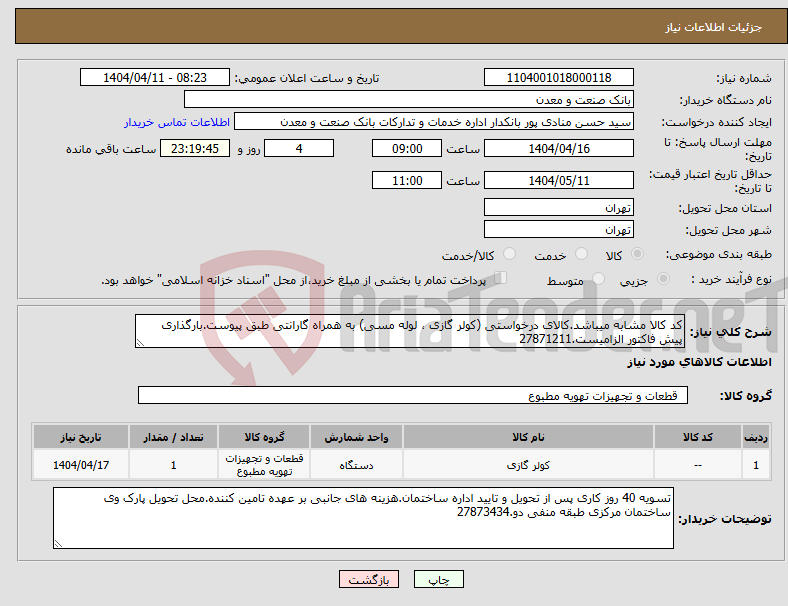Click the response deadline date 1404/04/16

(x=559, y=148)
